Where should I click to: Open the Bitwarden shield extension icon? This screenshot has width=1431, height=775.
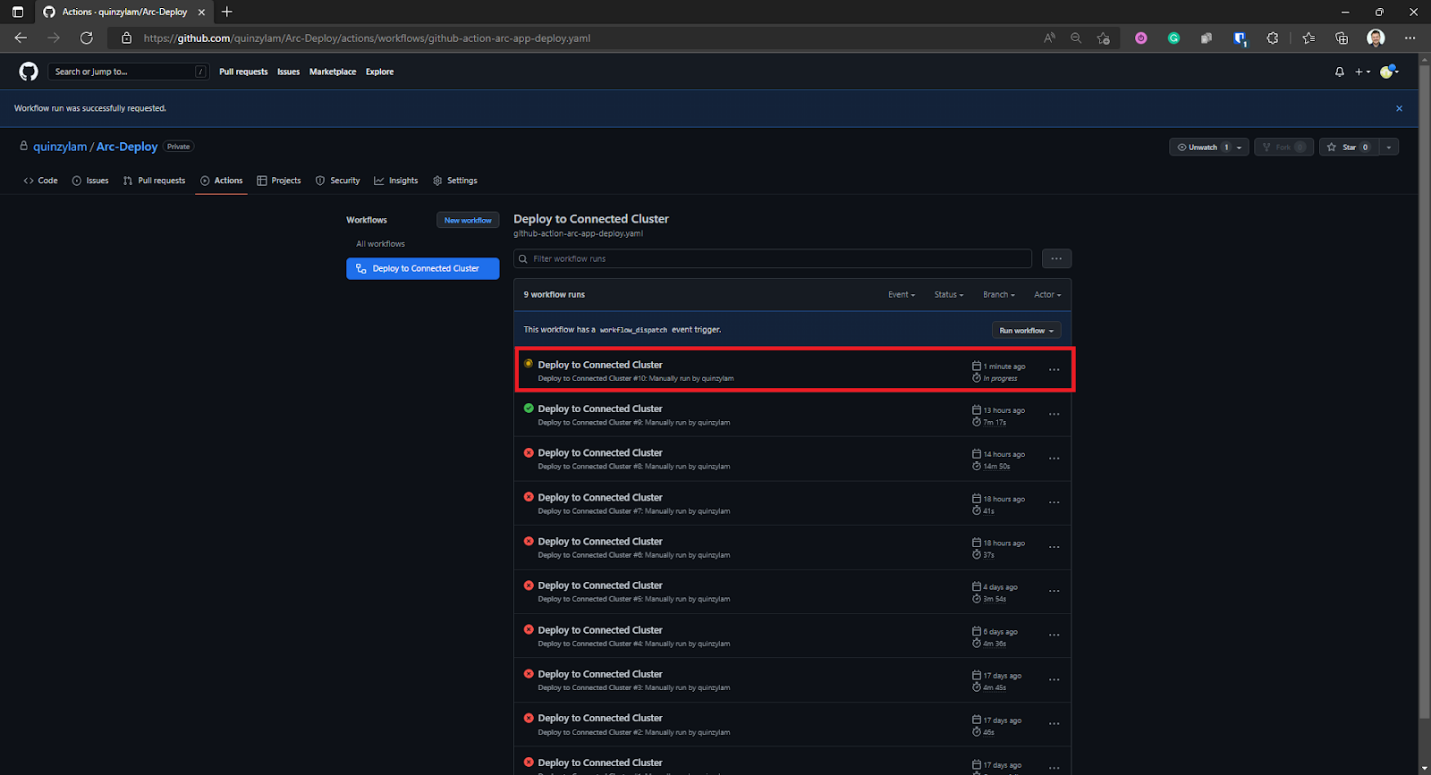(x=1240, y=38)
